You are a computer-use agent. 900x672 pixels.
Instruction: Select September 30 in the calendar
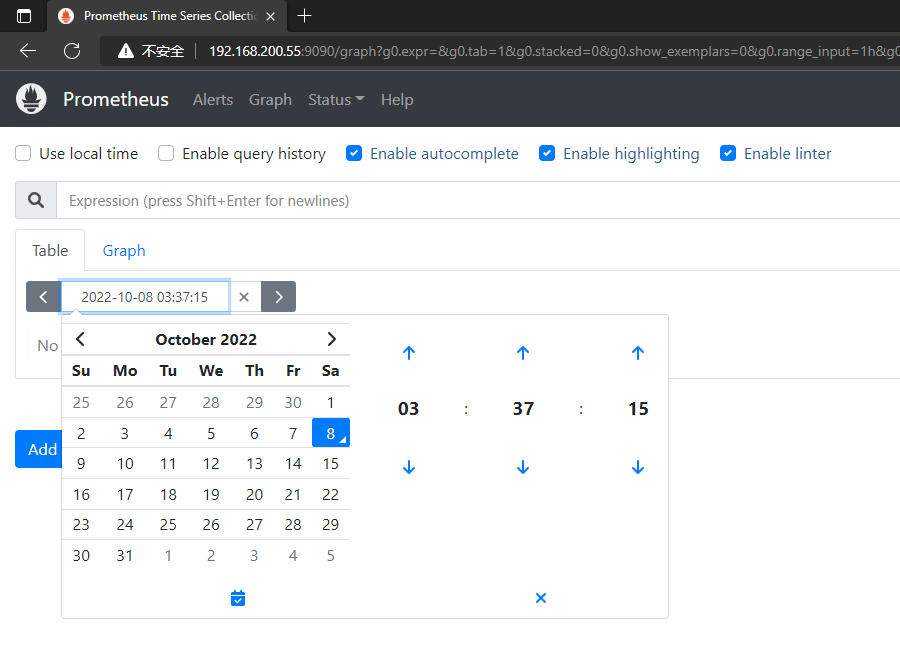(293, 402)
